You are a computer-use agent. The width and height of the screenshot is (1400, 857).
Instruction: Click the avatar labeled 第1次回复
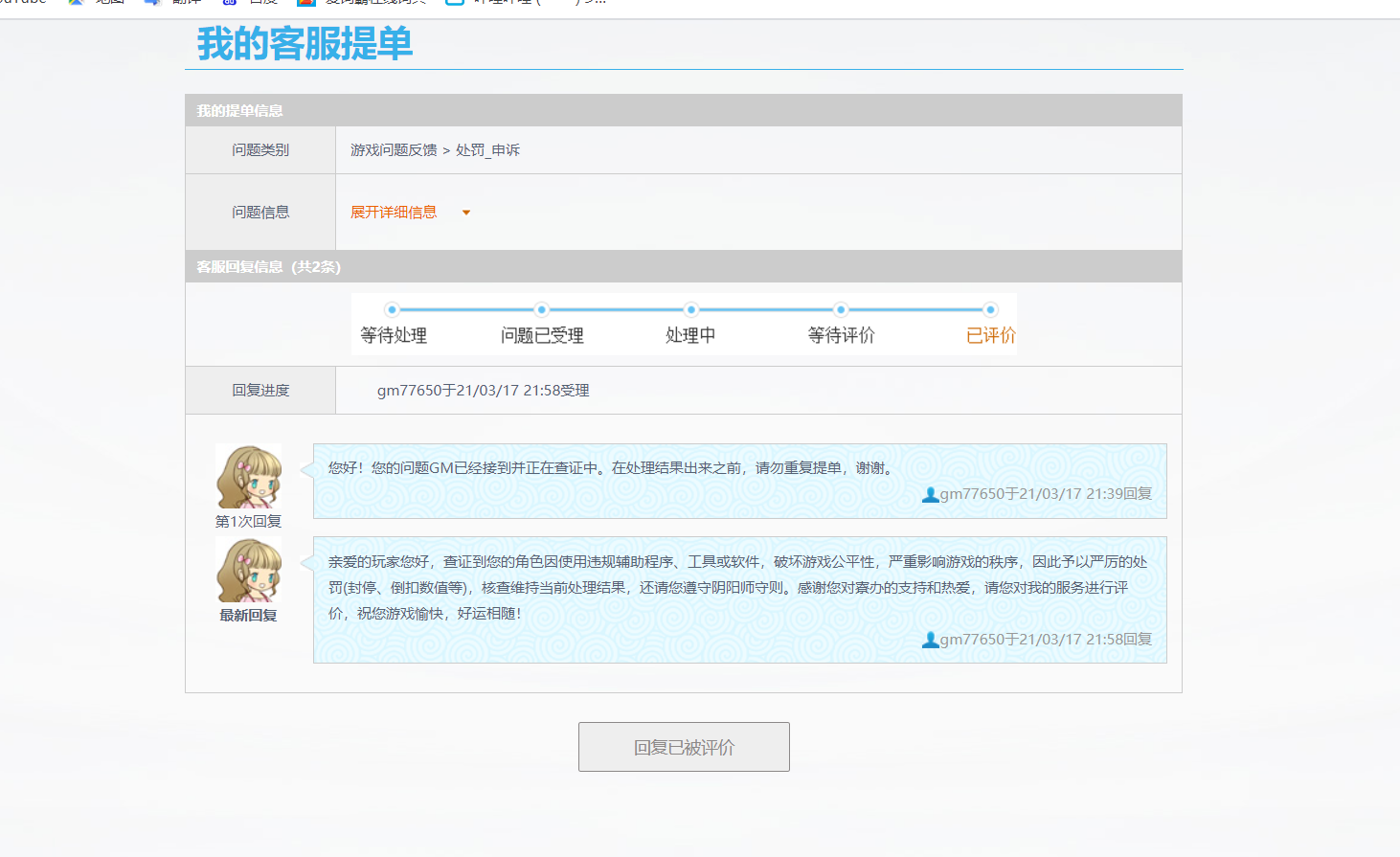pyautogui.click(x=249, y=476)
